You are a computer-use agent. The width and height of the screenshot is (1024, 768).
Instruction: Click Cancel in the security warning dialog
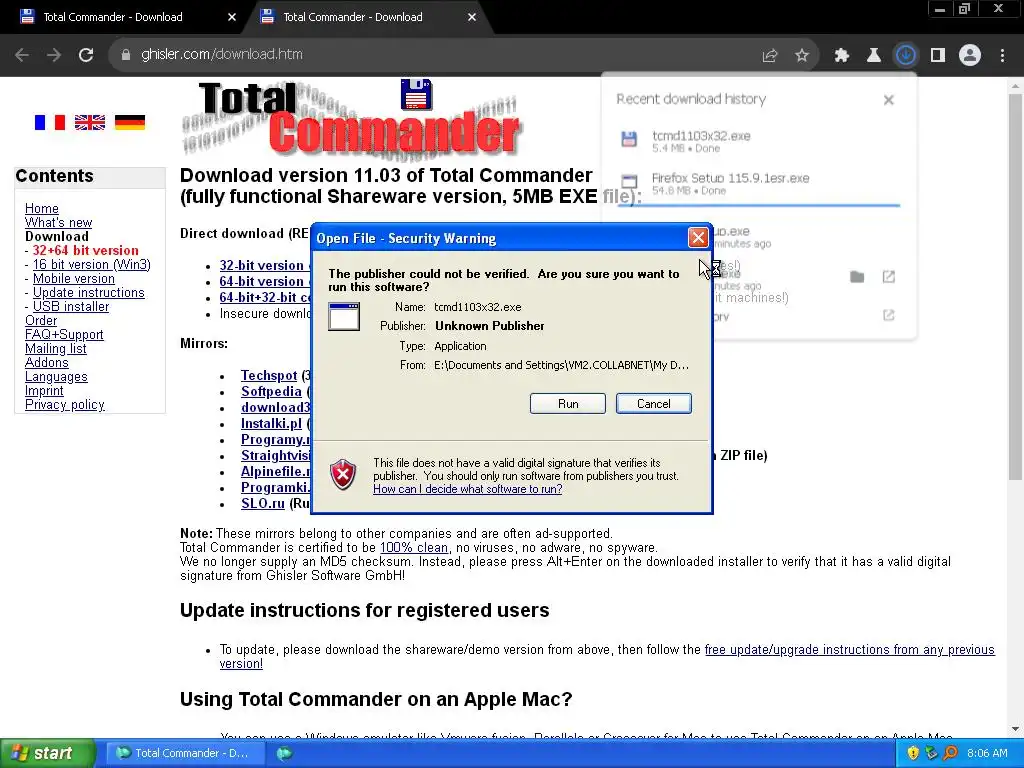(x=654, y=404)
